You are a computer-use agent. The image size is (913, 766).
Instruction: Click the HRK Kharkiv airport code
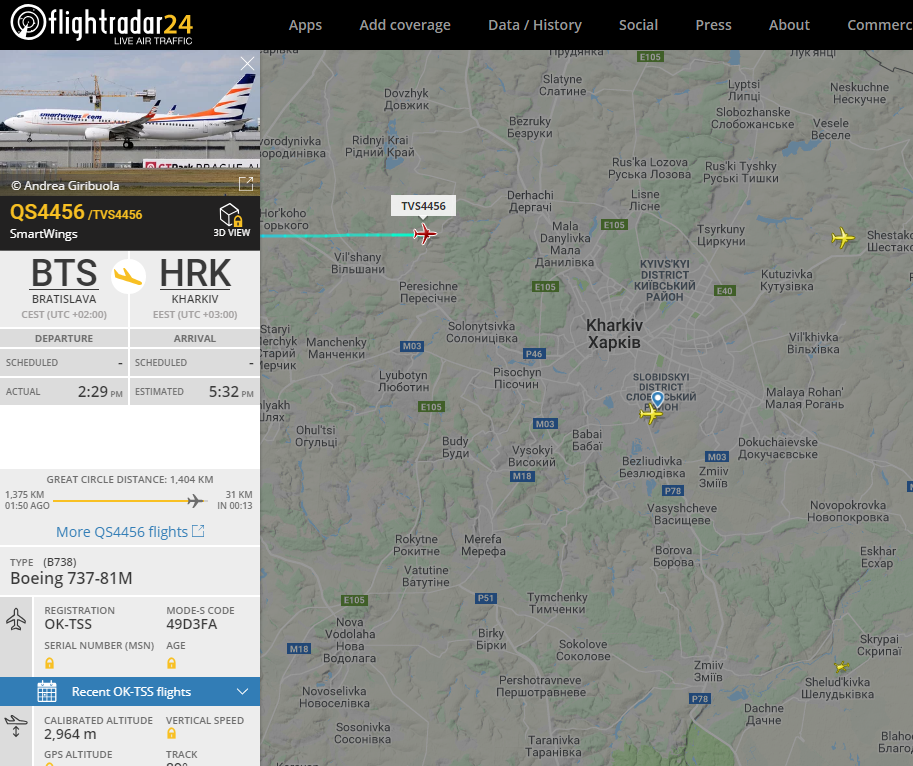point(195,273)
